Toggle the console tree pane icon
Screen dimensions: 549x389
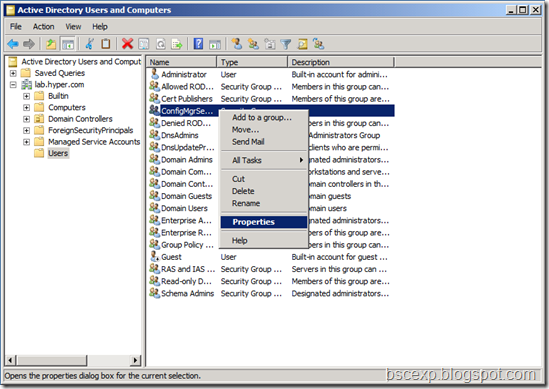pyautogui.click(x=68, y=44)
